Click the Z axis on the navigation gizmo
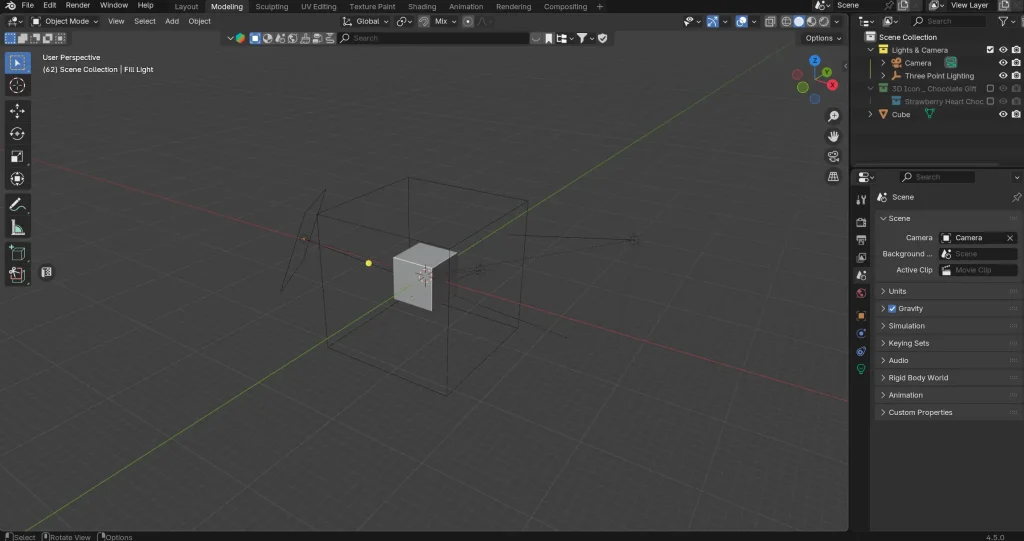This screenshot has width=1024, height=541. [x=814, y=60]
